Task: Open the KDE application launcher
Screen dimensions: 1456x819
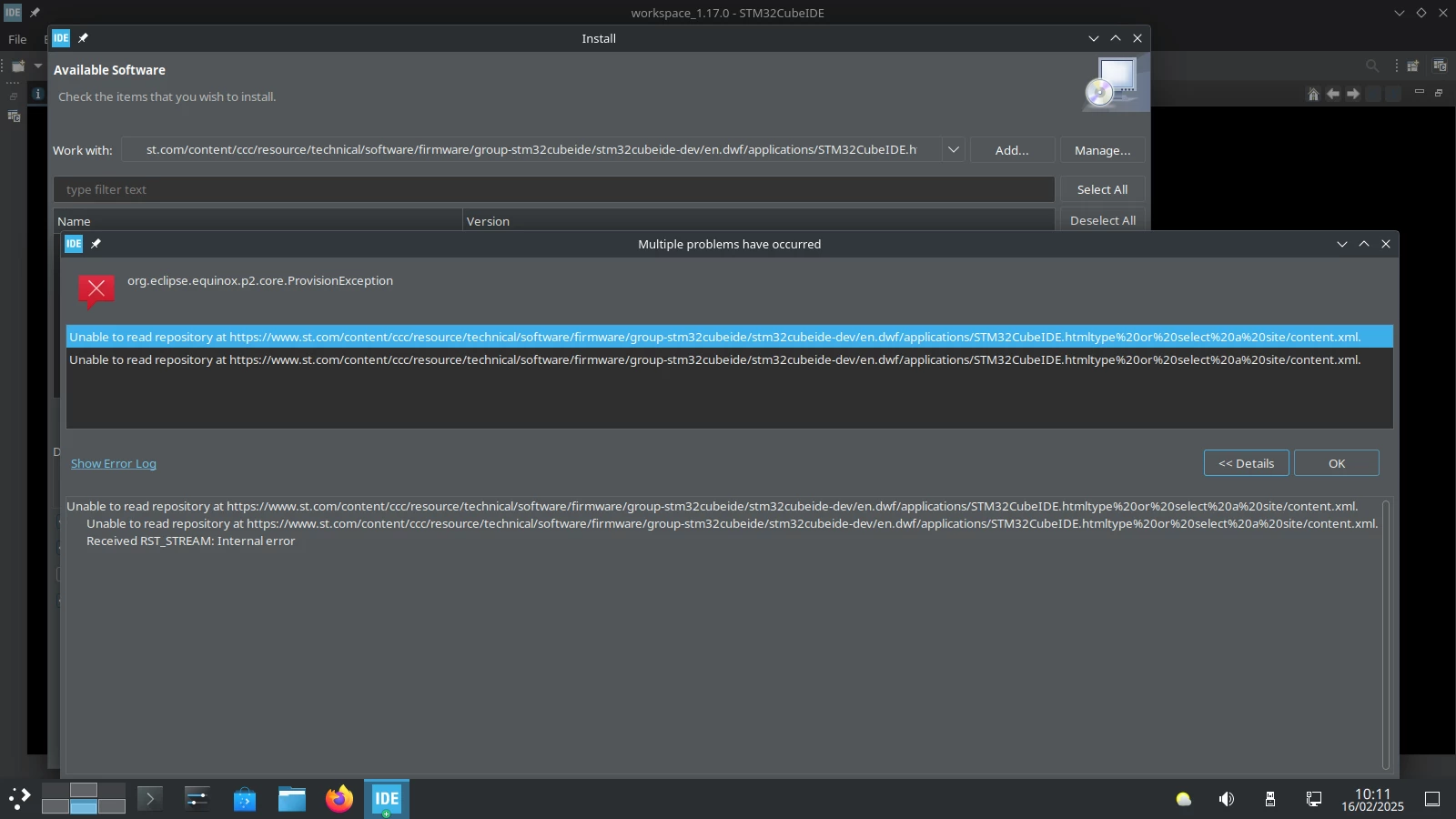Action: 20,799
